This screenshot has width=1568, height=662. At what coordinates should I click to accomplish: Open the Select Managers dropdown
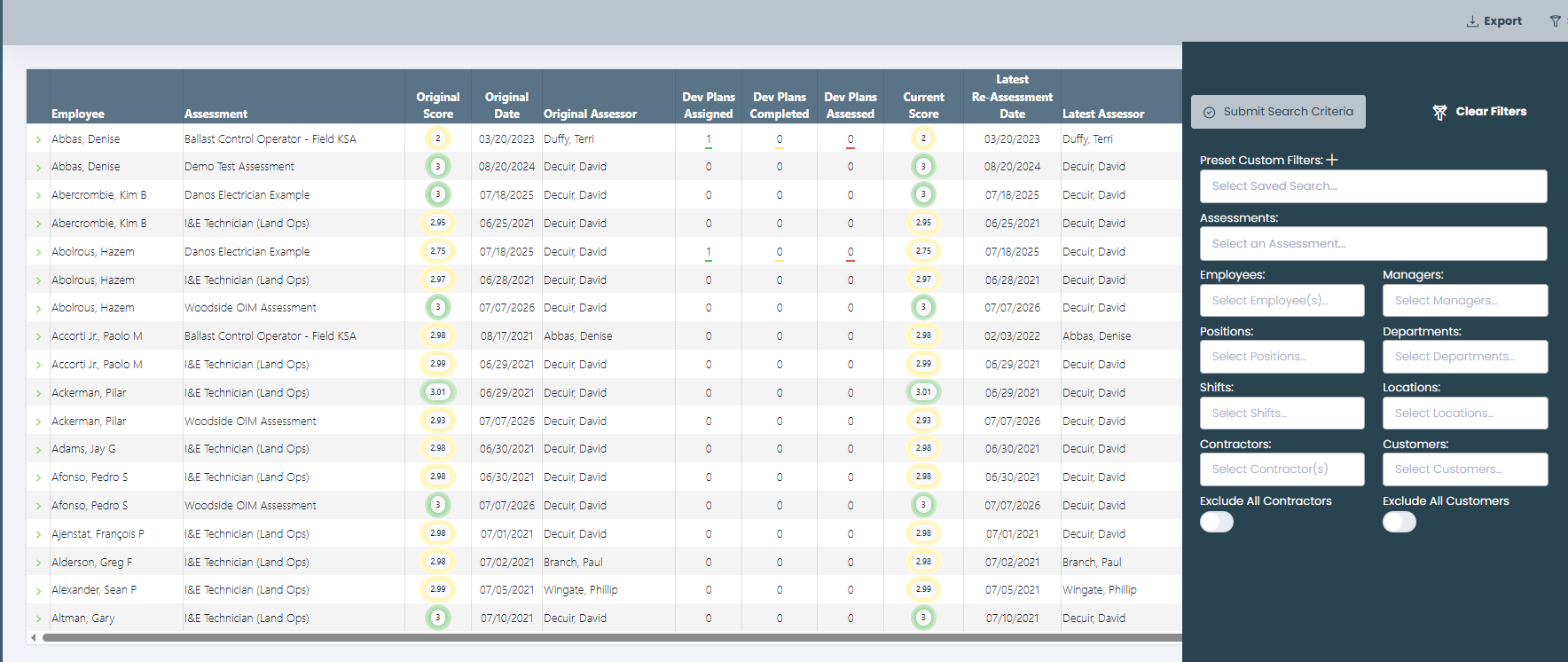[x=1465, y=300]
